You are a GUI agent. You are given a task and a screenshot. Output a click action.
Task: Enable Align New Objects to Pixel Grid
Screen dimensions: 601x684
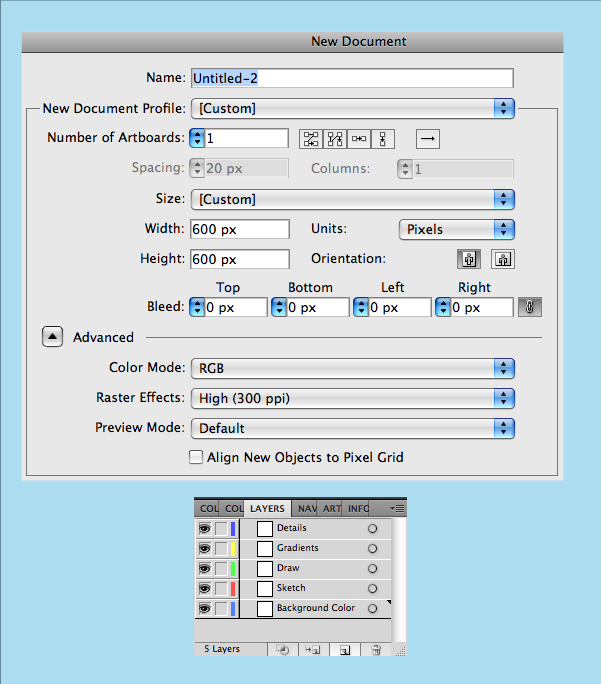[x=196, y=457]
